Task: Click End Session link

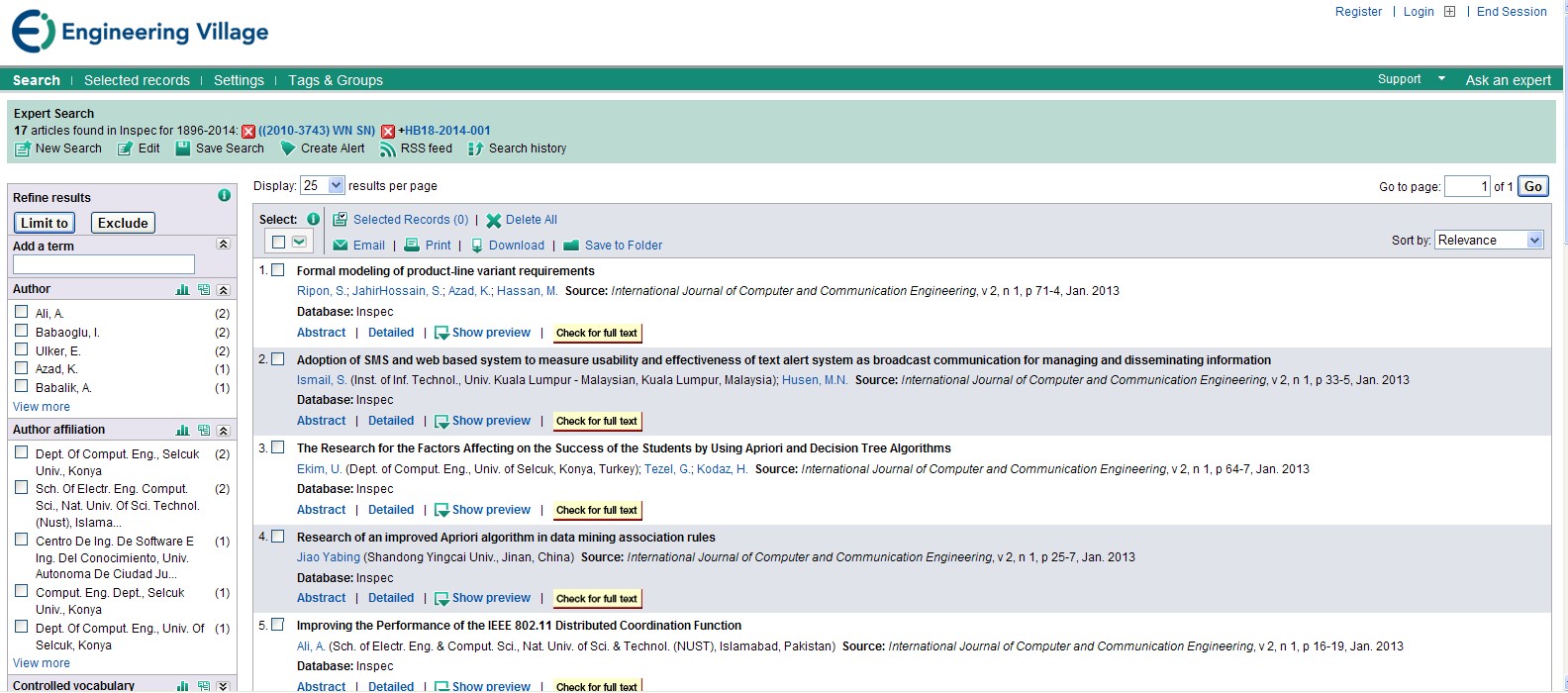Action: (x=1512, y=12)
